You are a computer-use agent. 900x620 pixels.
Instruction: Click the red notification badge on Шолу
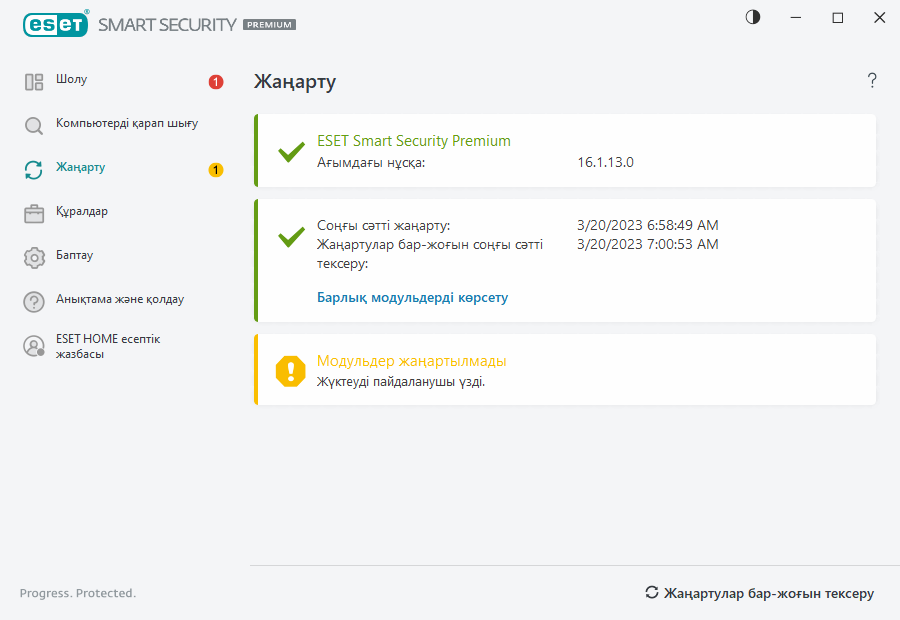(x=216, y=82)
